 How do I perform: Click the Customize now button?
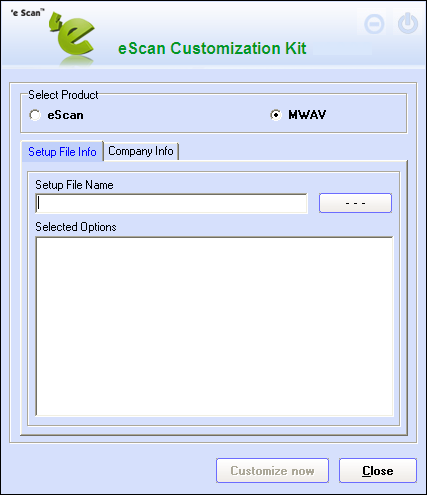(x=272, y=471)
